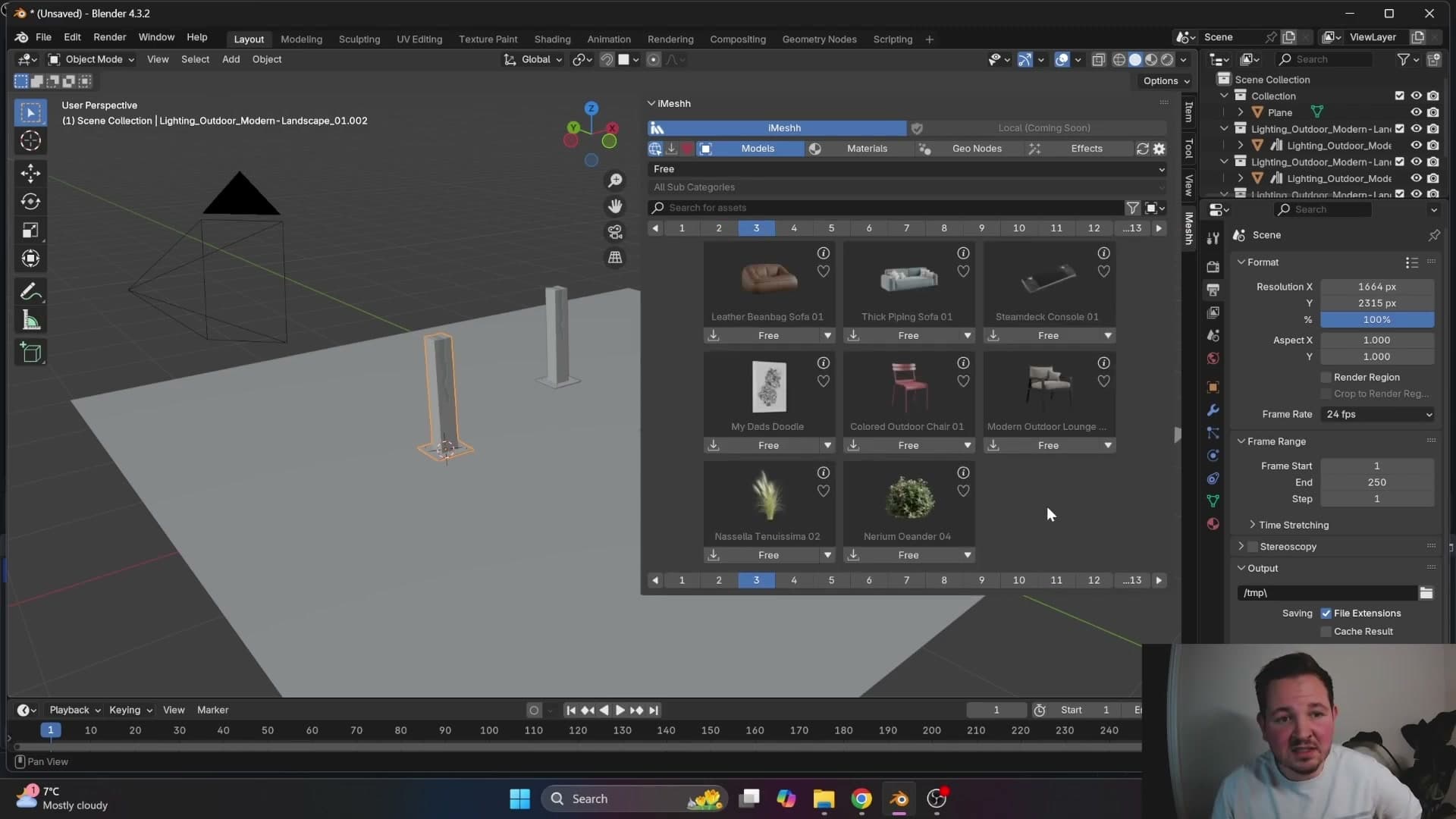Open the Free category dropdown in iMeshh
This screenshot has height=819, width=1456.
(907, 169)
